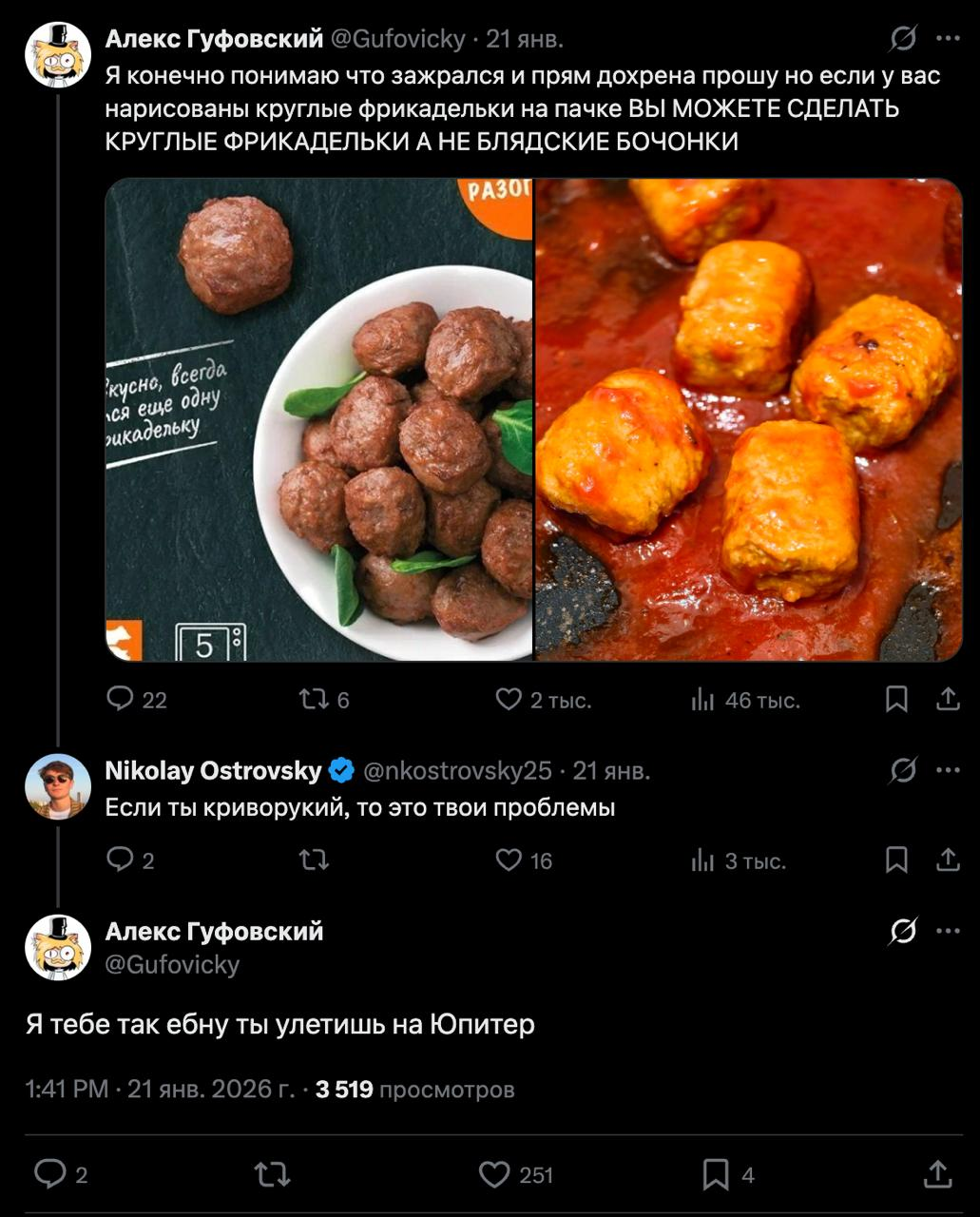Bookmark Nikolay Ostrovsky's reply
This screenshot has height=1217, width=980.
(x=895, y=860)
